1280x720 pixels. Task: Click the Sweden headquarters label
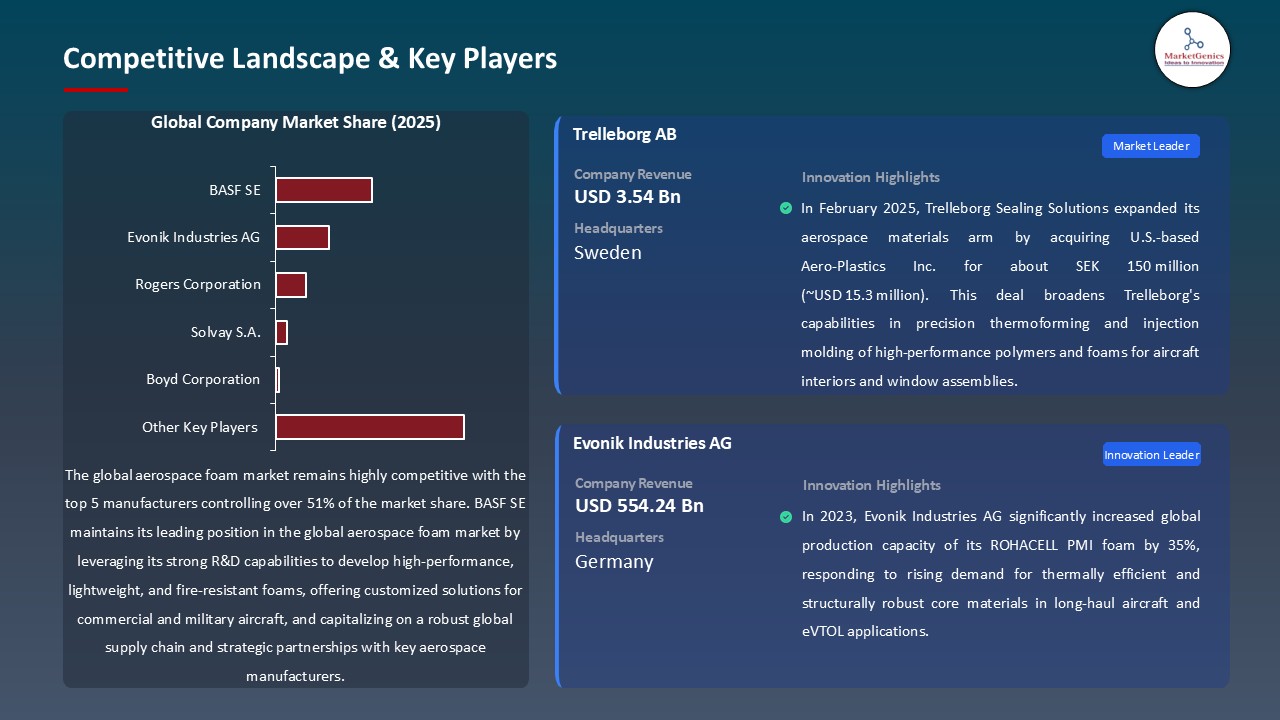pos(607,252)
